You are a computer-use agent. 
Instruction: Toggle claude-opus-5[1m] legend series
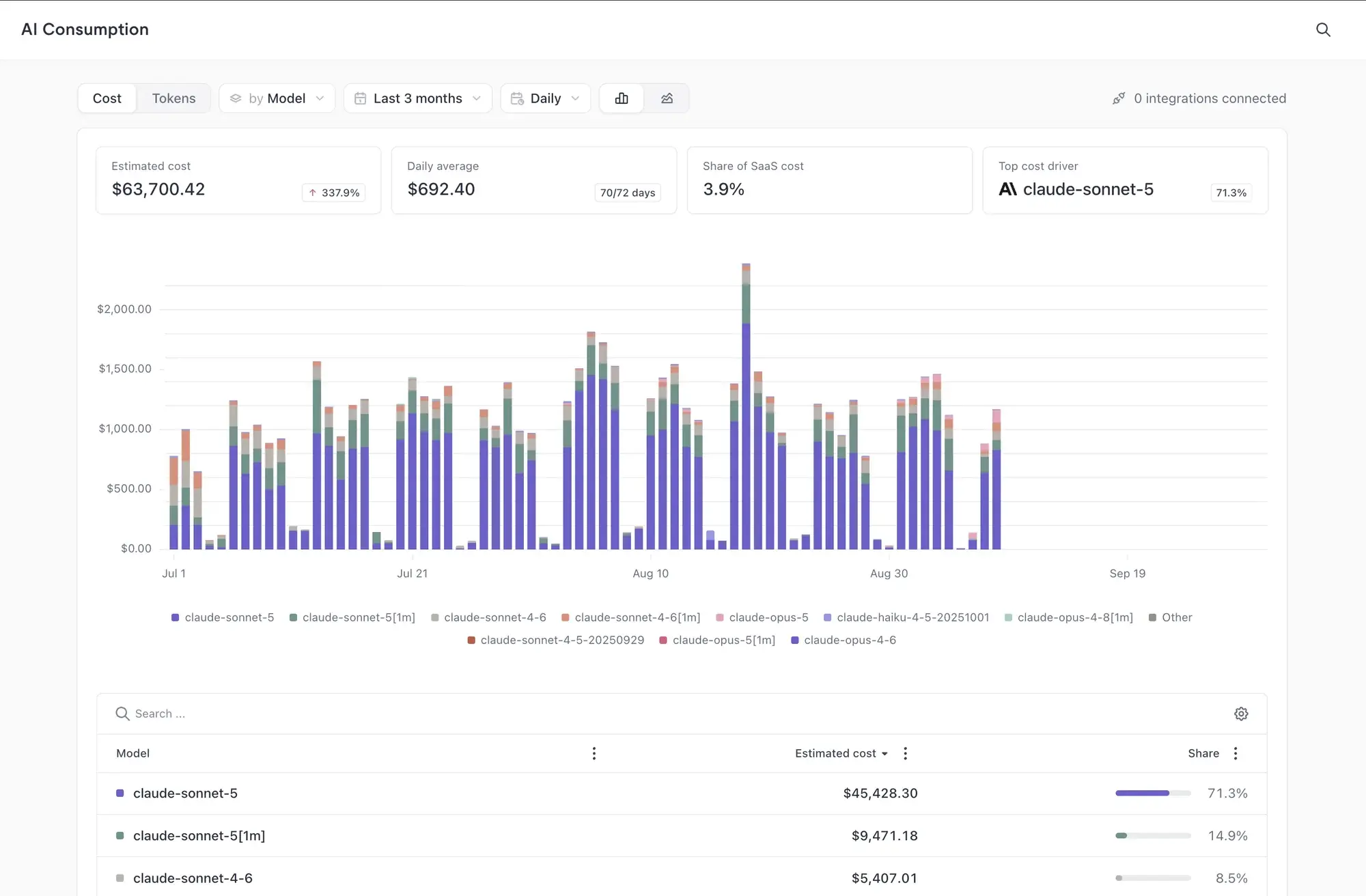717,640
